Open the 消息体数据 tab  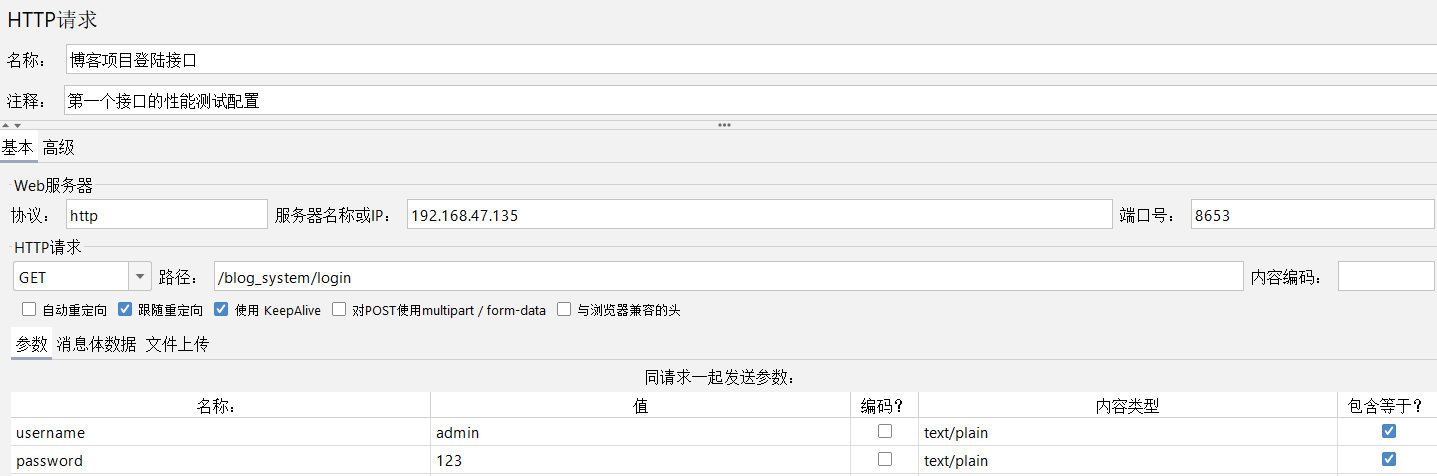click(x=96, y=344)
